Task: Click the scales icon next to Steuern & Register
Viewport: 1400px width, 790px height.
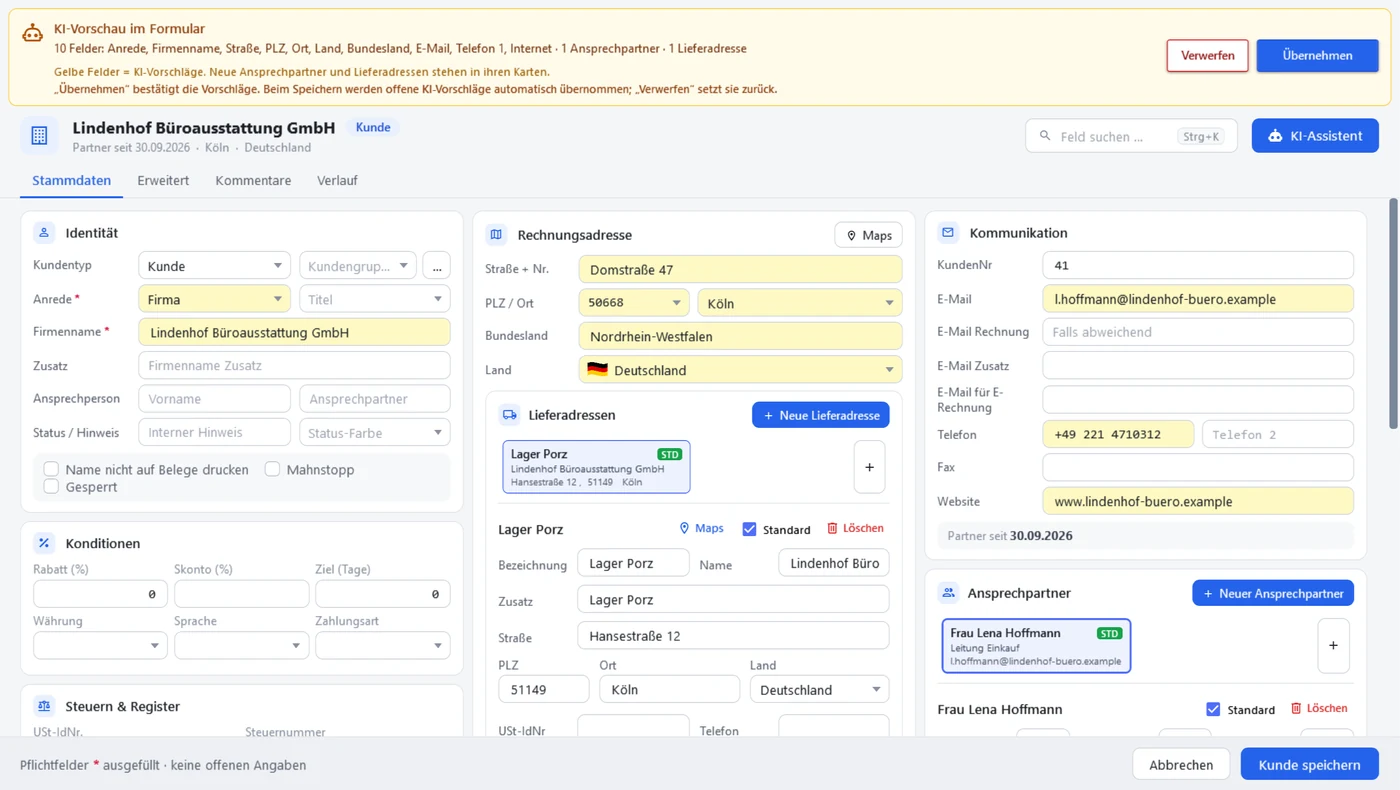Action: point(44,706)
